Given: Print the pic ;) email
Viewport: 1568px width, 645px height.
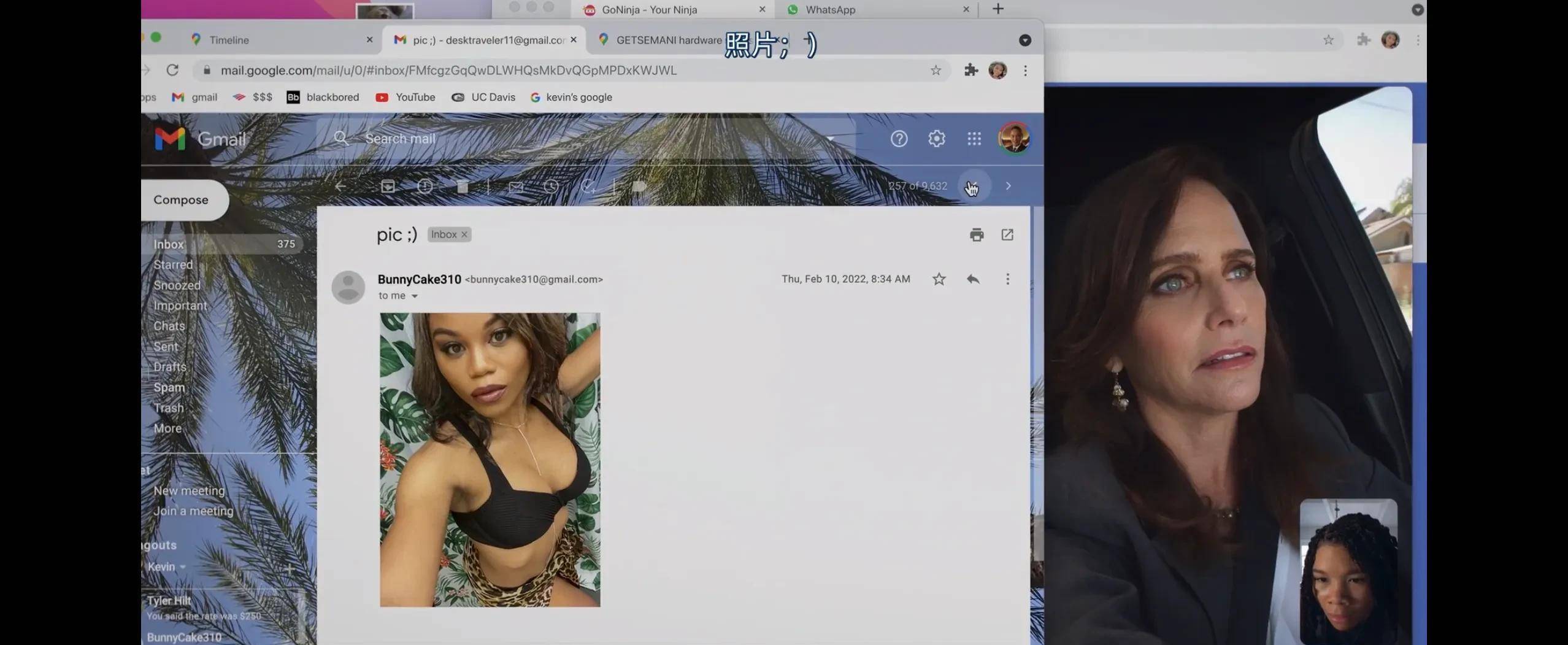Looking at the screenshot, I should tap(976, 234).
